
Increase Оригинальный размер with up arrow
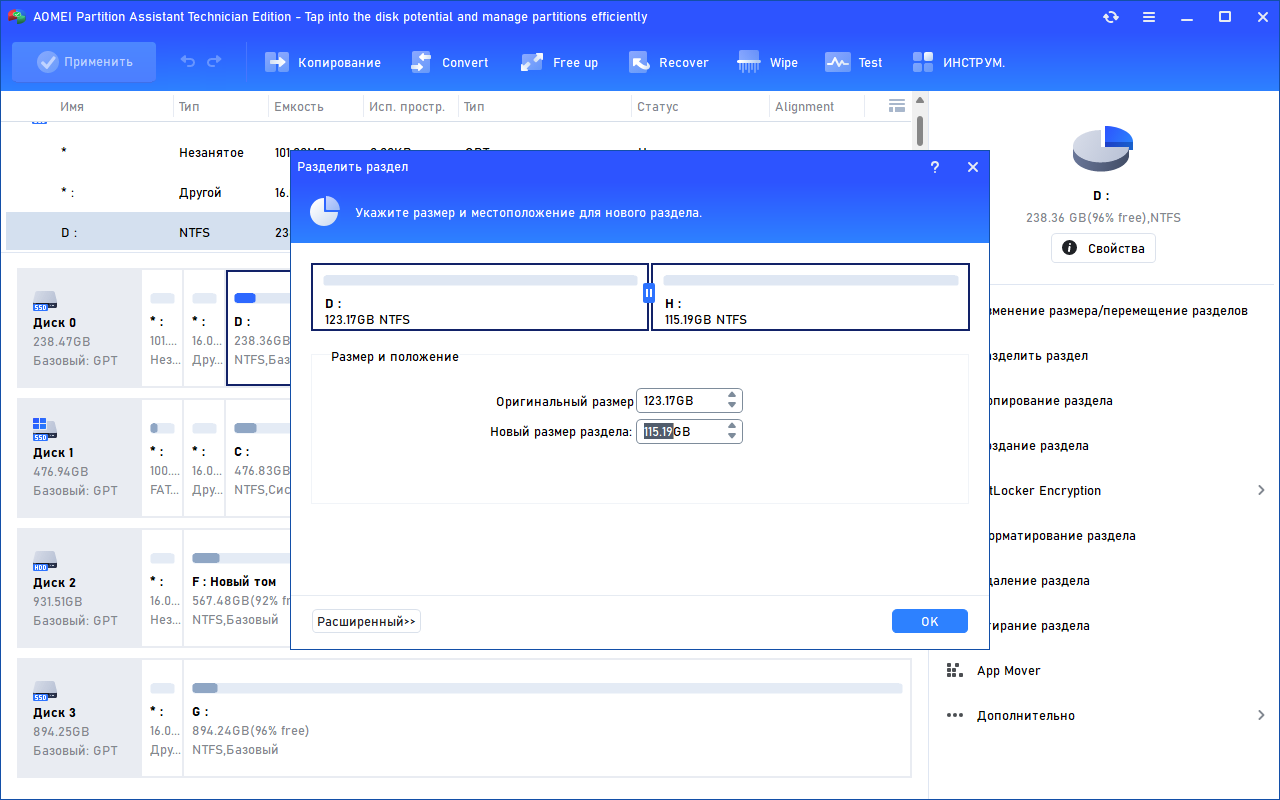[x=733, y=395]
